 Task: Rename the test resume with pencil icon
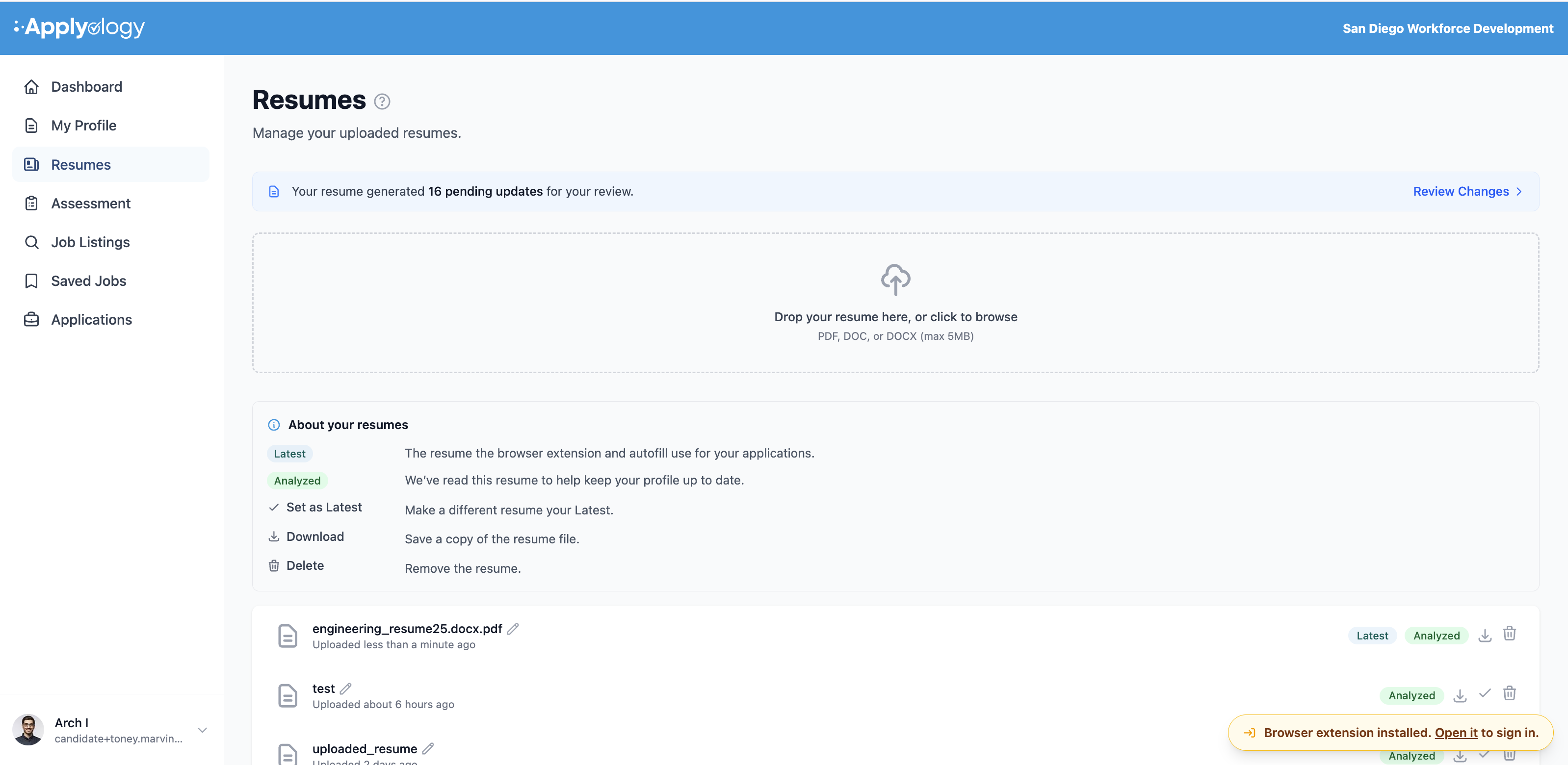(x=346, y=689)
